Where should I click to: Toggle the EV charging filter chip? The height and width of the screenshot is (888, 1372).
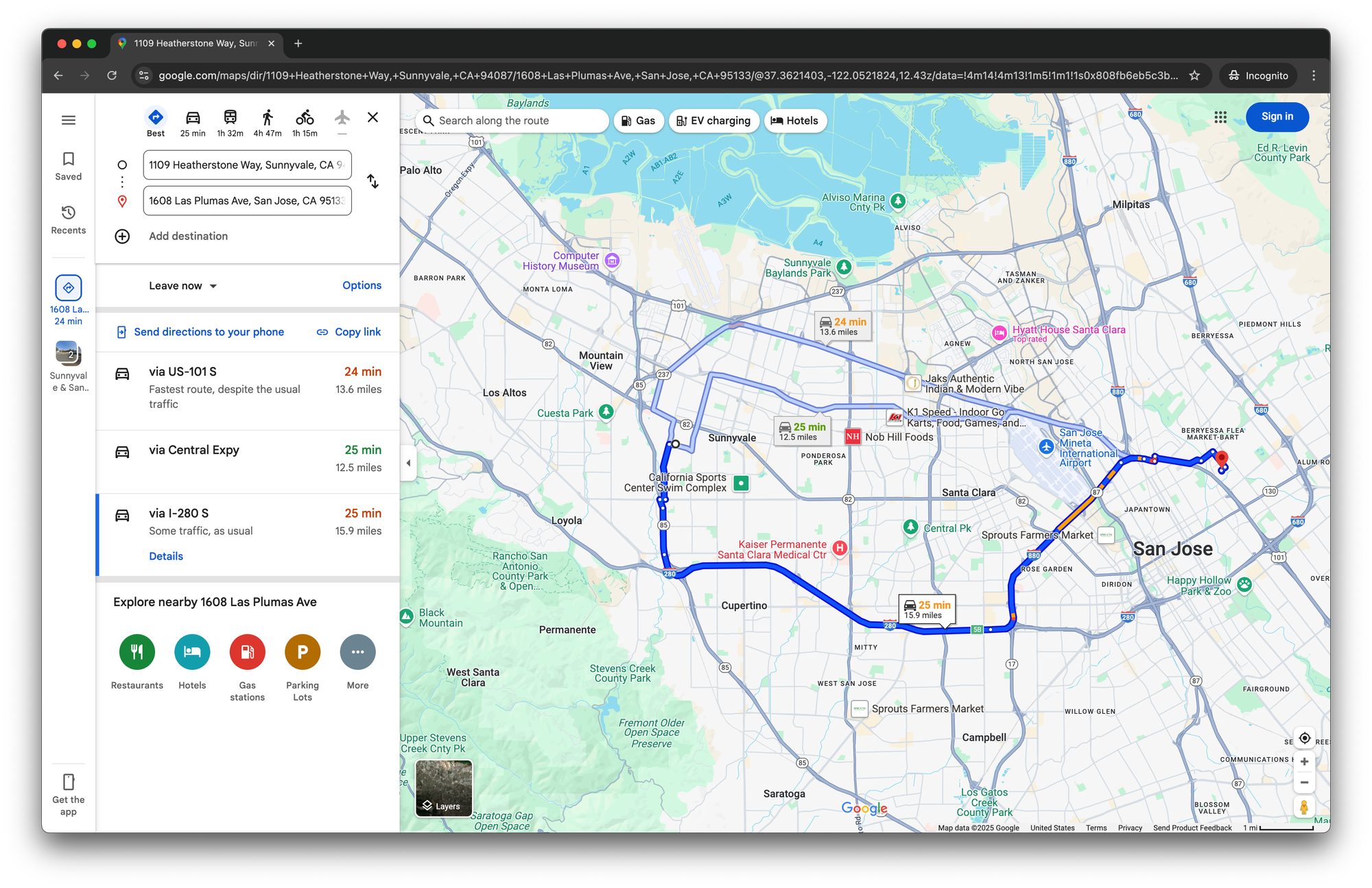(713, 121)
